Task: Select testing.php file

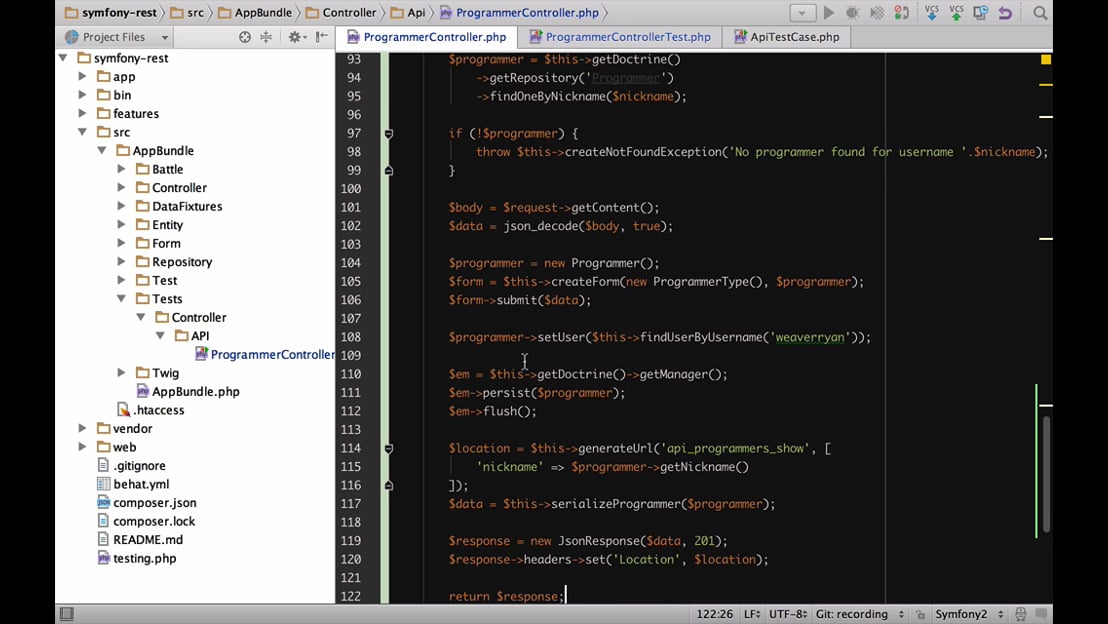Action: pos(137,558)
